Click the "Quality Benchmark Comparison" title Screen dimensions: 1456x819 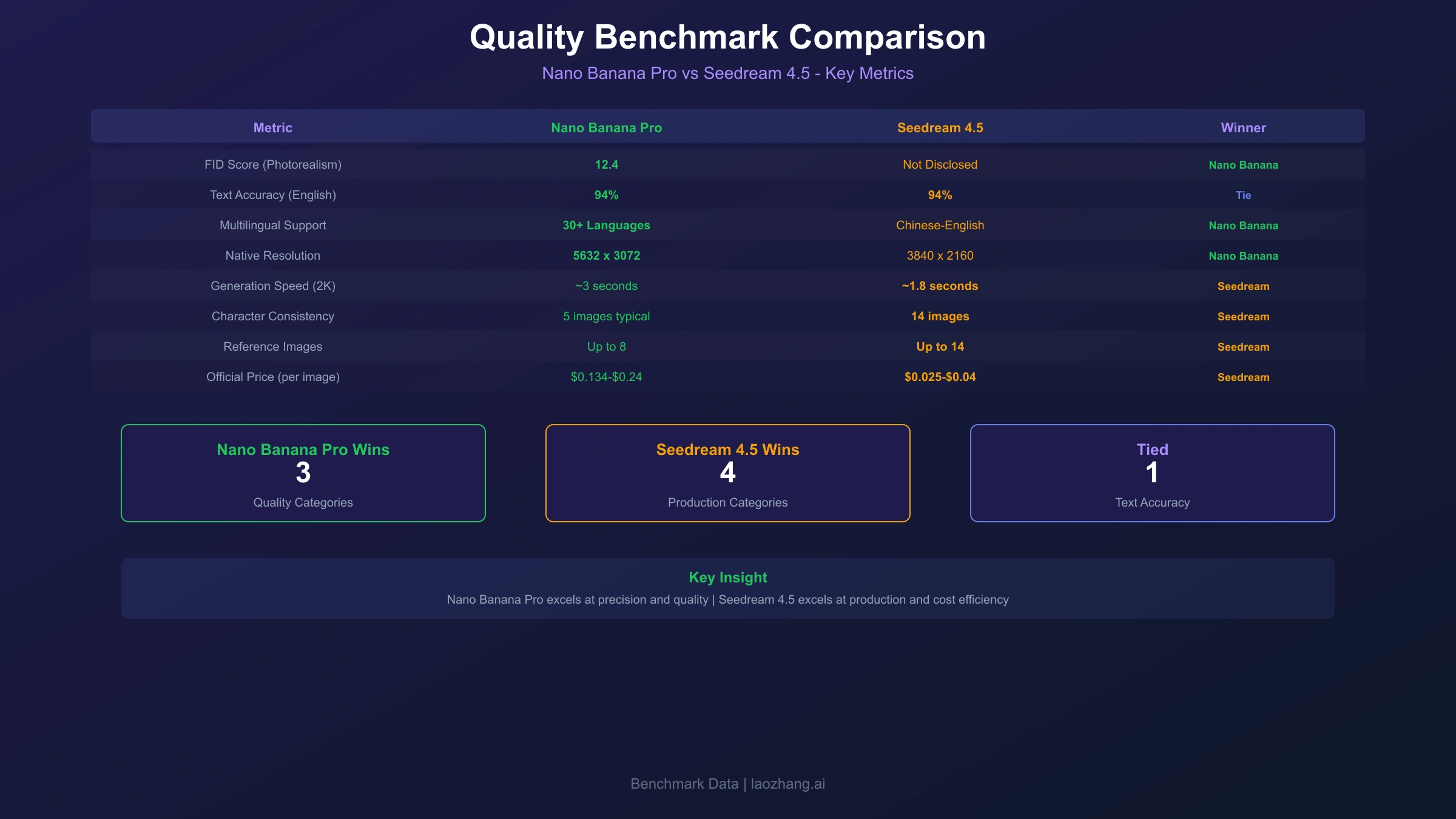pos(727,37)
